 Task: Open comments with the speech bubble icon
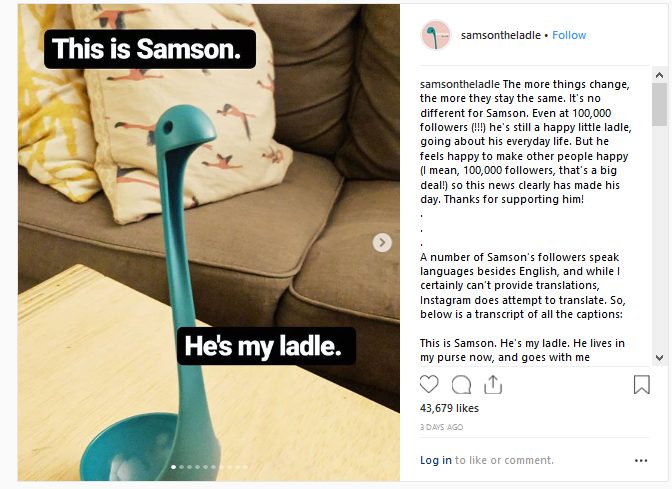pos(461,384)
